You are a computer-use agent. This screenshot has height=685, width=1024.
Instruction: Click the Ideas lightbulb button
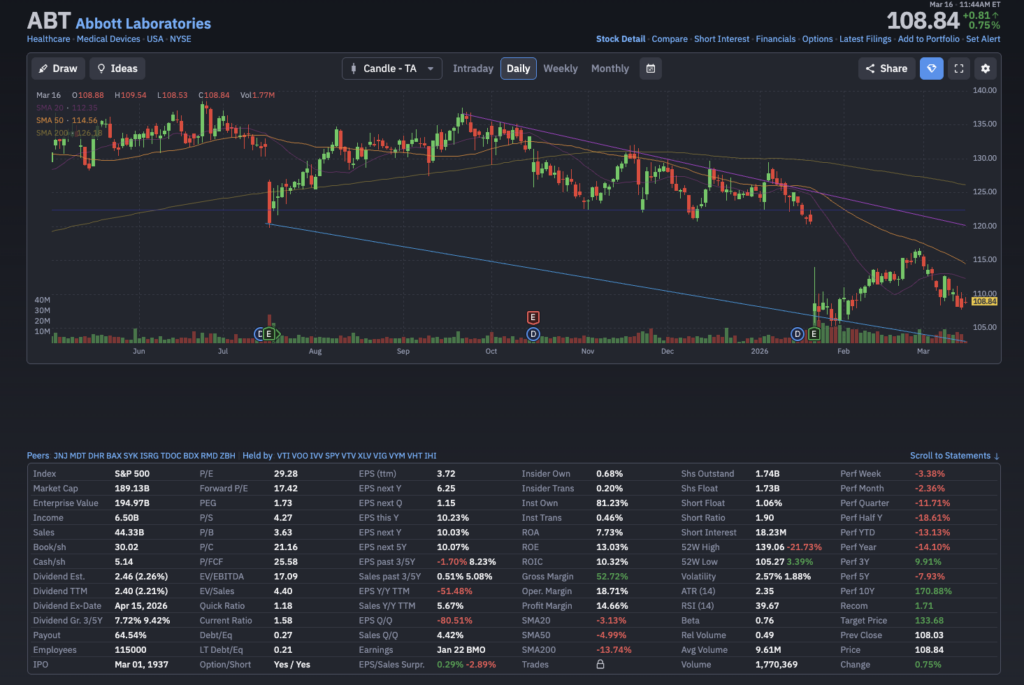tap(117, 68)
